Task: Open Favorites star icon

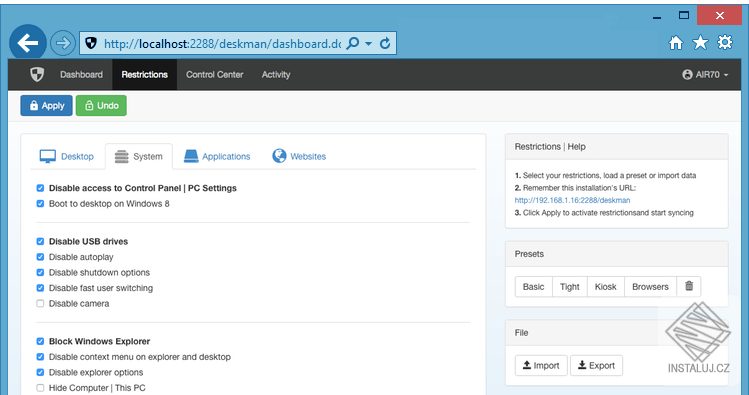Action: point(700,43)
